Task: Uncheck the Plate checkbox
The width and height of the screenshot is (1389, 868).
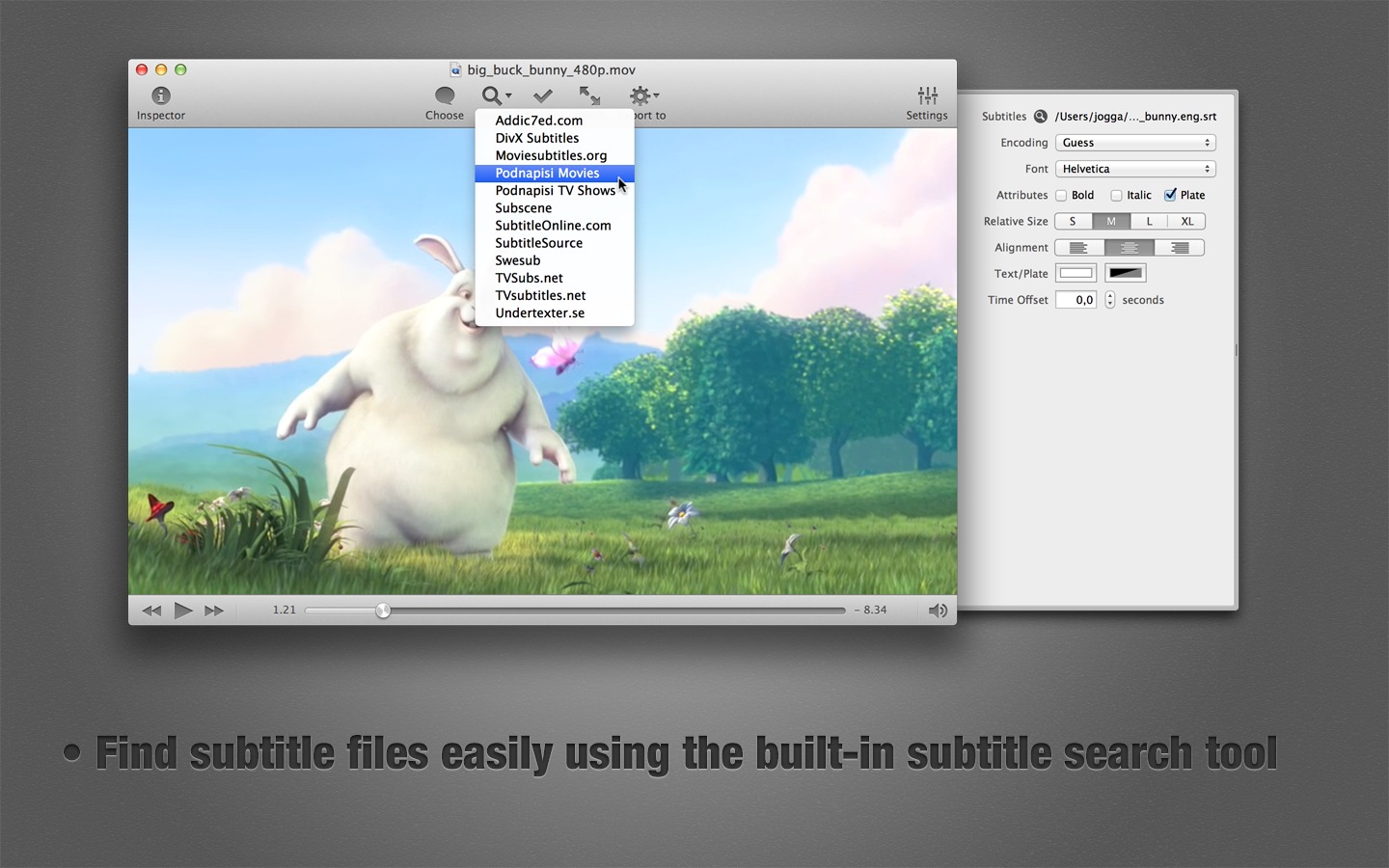Action: (x=1170, y=195)
